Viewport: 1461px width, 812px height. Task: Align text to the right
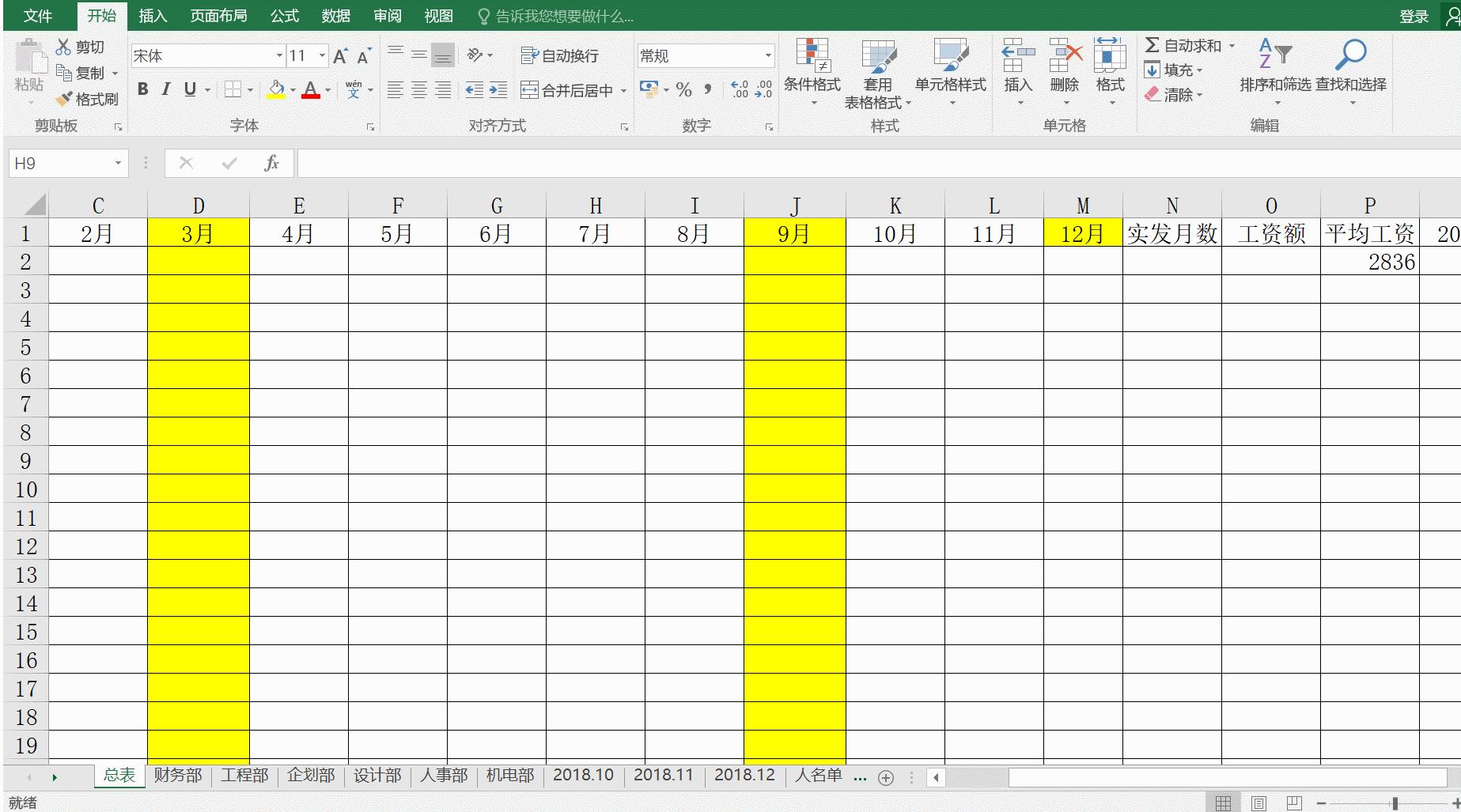point(444,90)
